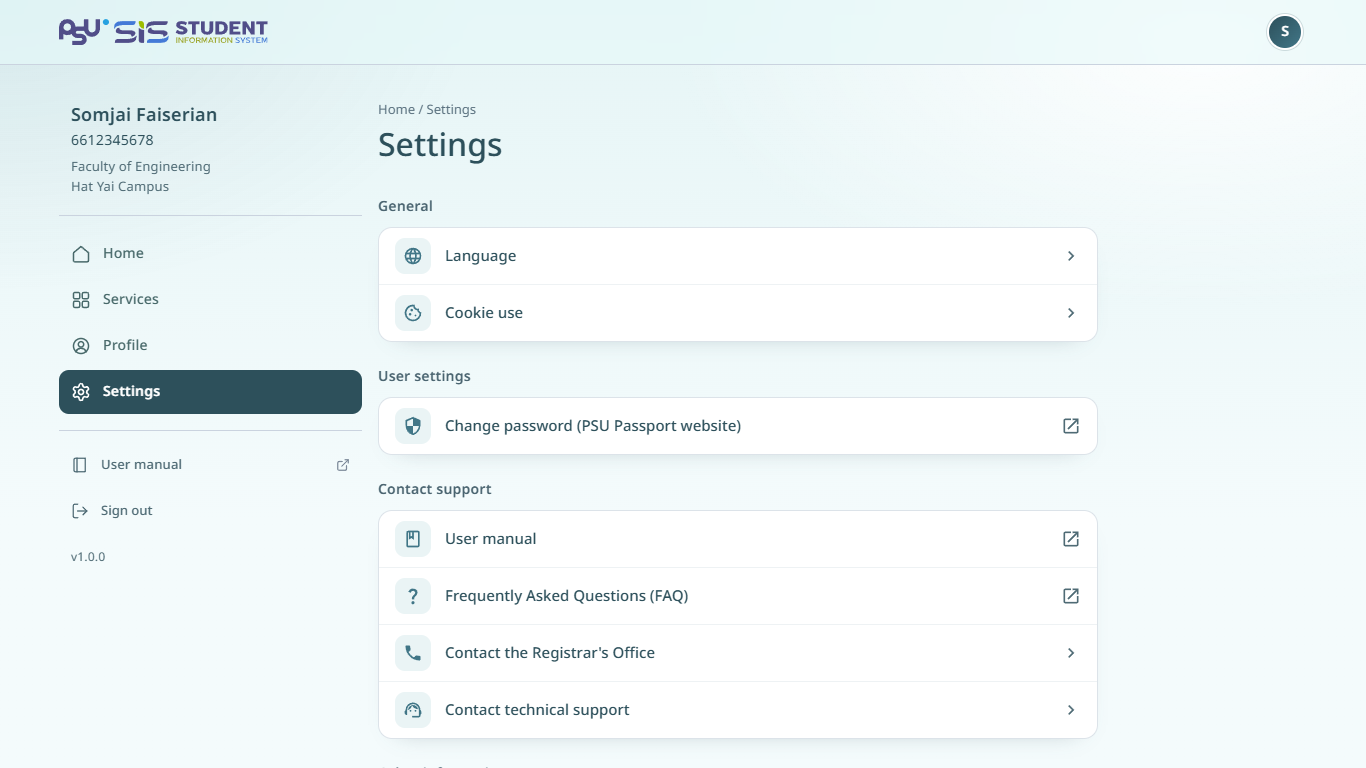Click external-link icon beside sidebar User manual
The width and height of the screenshot is (1366, 768).
(343, 465)
